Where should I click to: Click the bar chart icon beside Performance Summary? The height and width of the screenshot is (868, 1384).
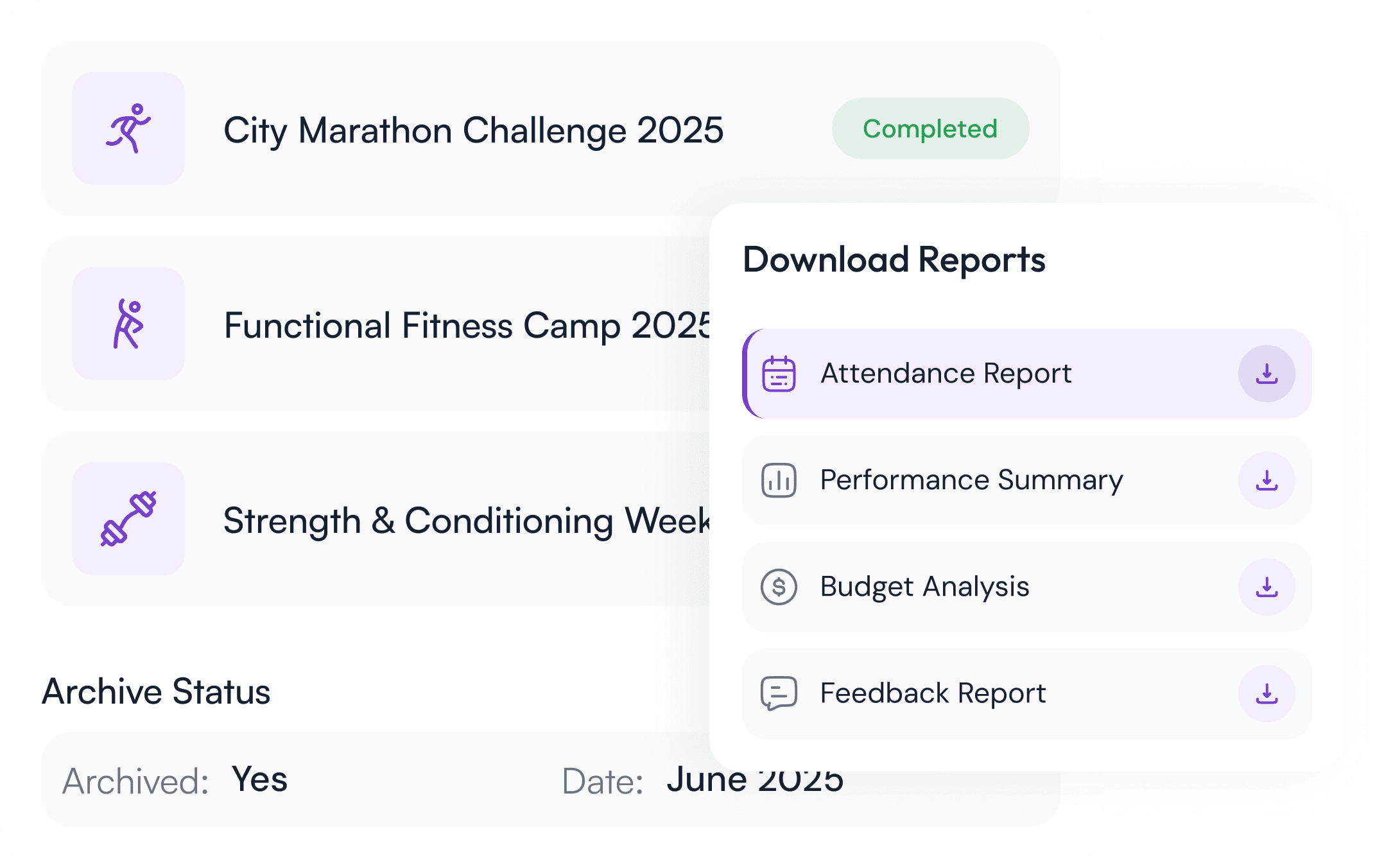[x=779, y=480]
